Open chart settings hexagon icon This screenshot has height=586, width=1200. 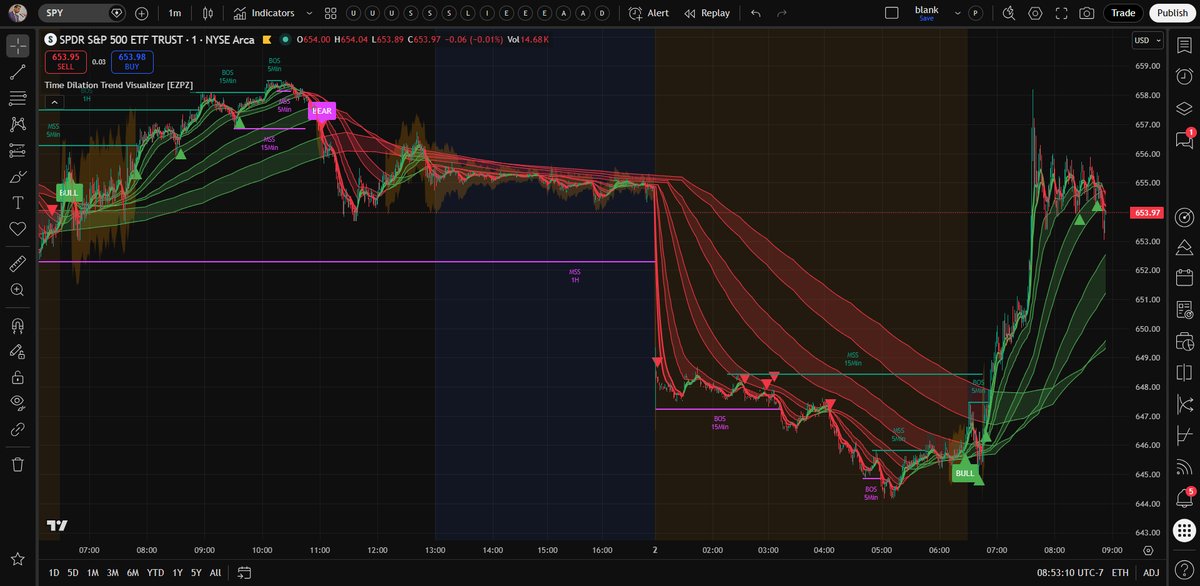(1035, 13)
